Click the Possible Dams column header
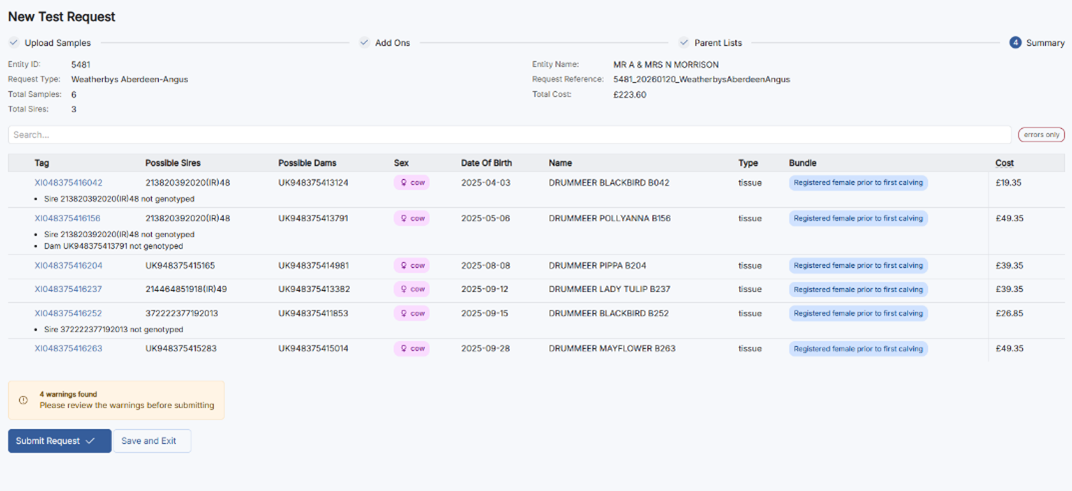The width and height of the screenshot is (1072, 491). point(307,163)
